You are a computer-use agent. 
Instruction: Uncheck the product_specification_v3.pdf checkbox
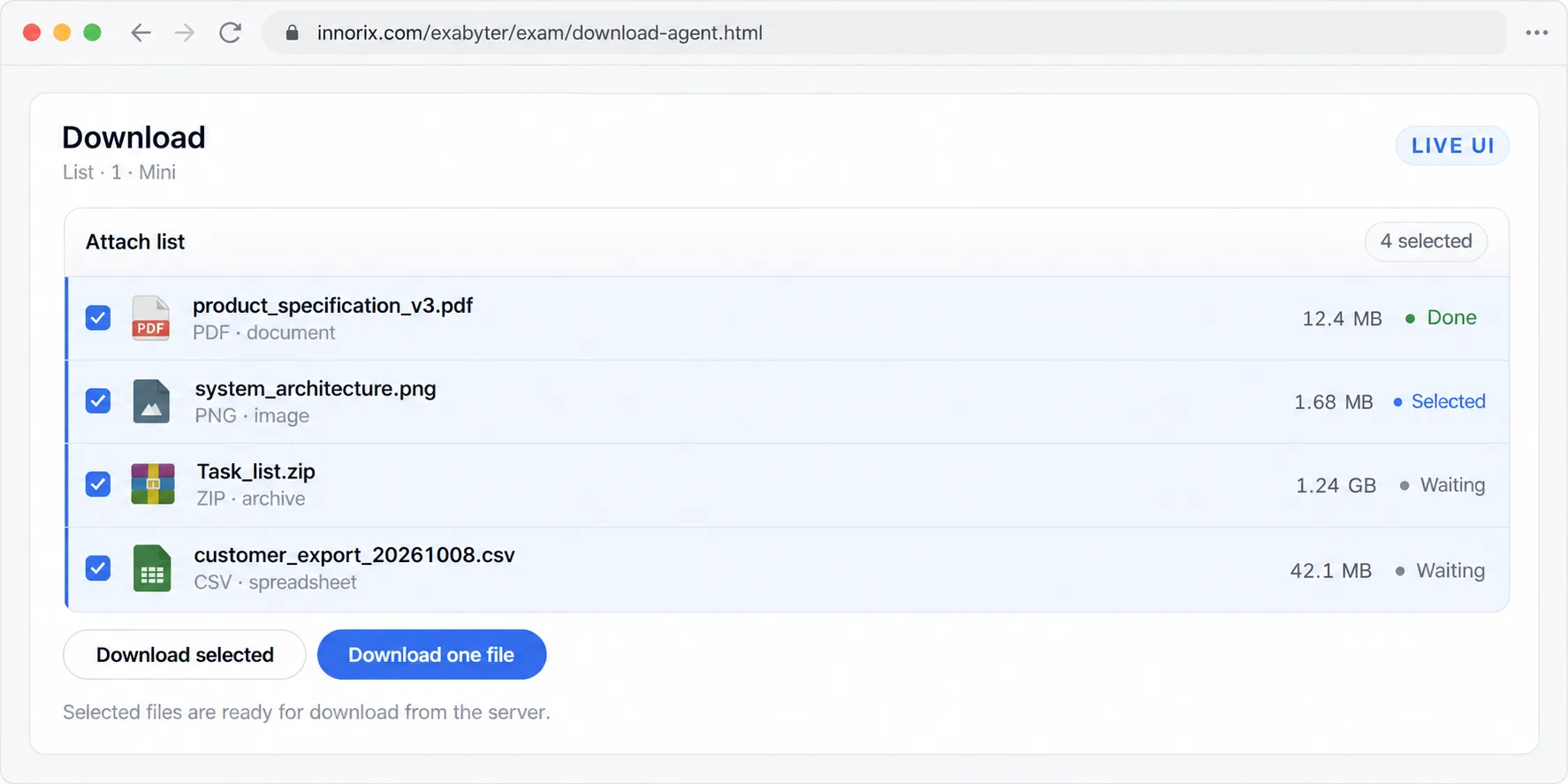pyautogui.click(x=98, y=318)
